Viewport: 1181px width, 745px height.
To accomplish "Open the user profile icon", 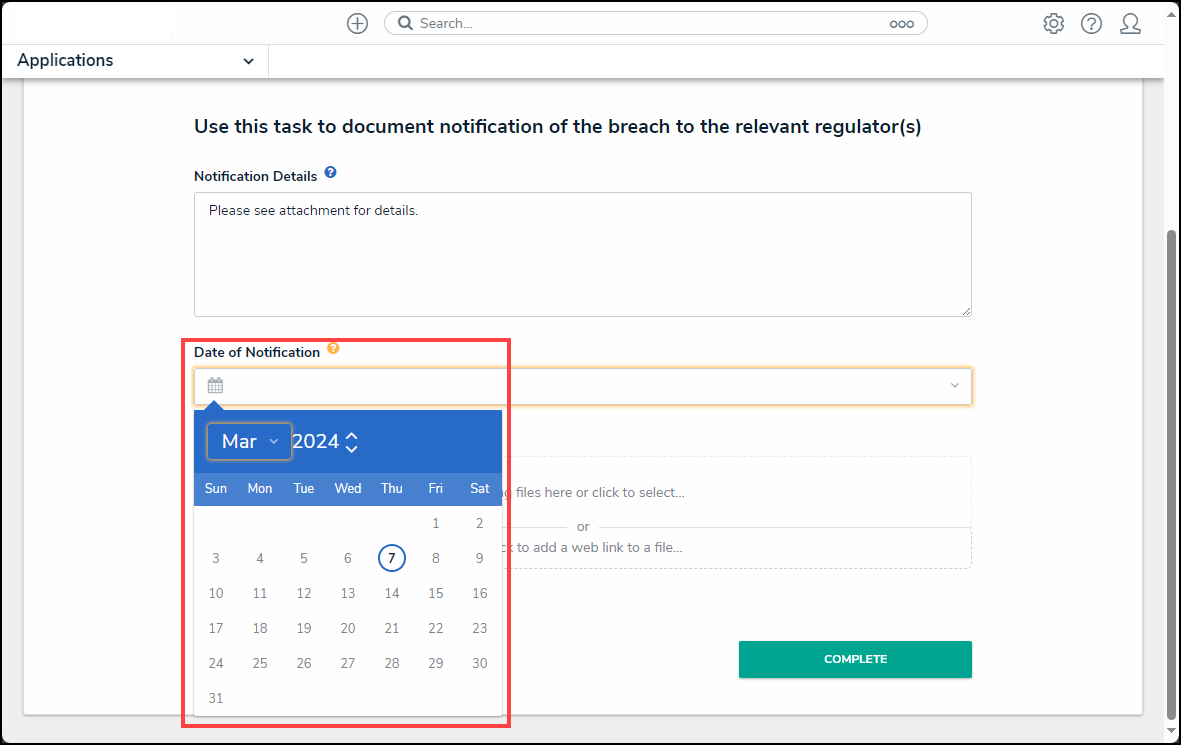I will [x=1130, y=24].
